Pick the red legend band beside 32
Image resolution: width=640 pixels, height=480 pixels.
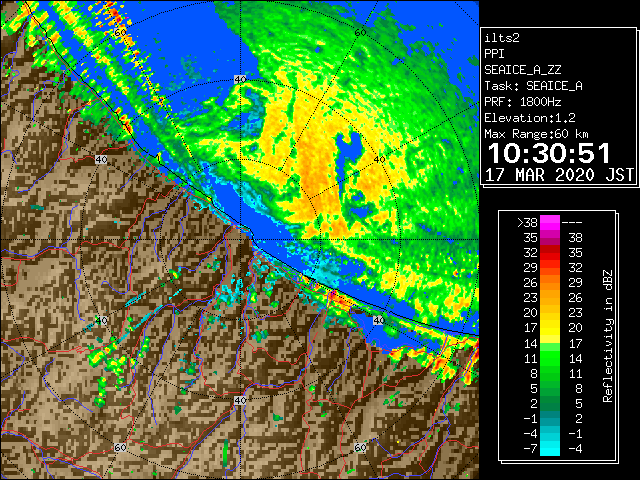[550, 253]
